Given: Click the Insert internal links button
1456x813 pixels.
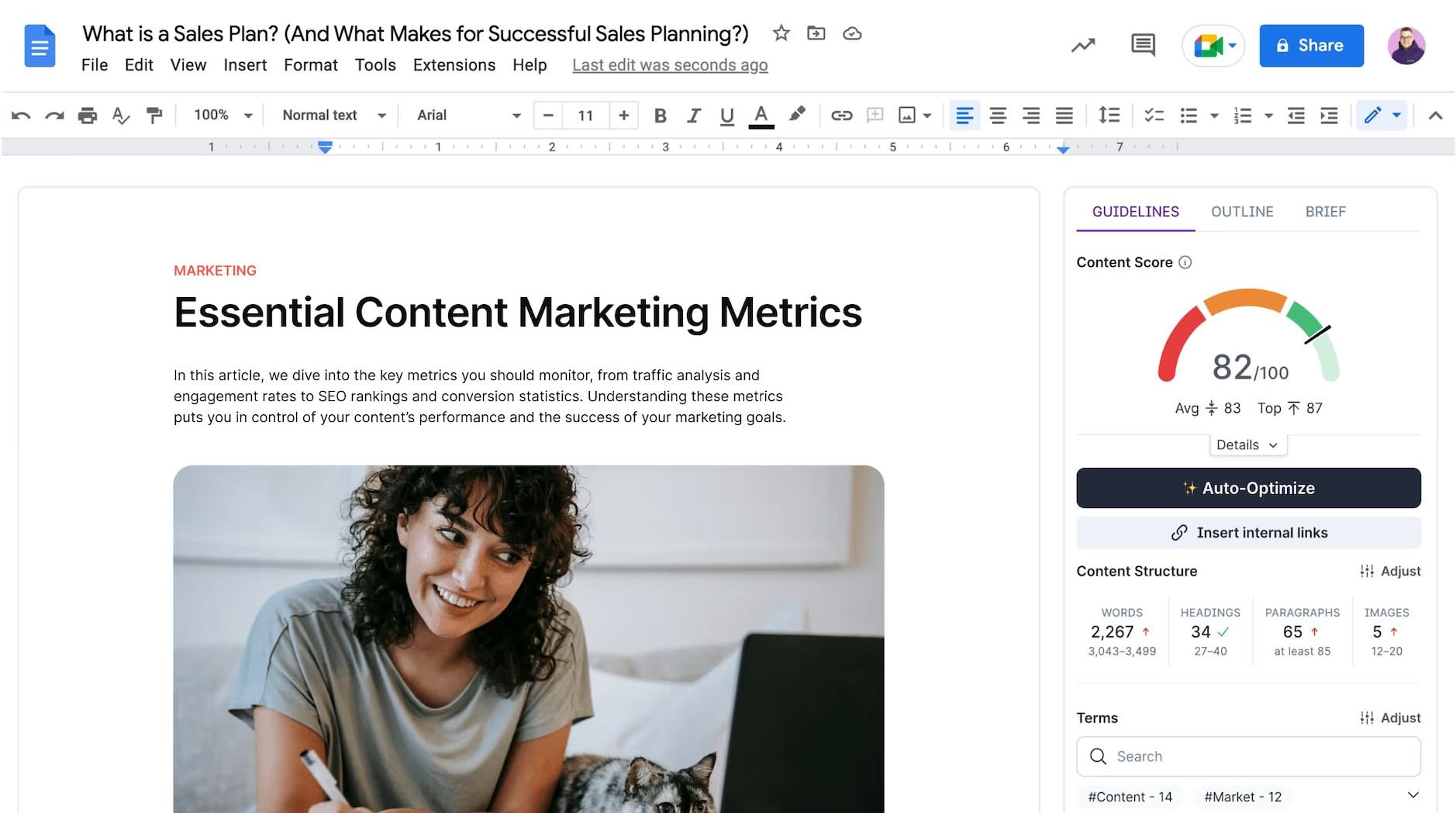Looking at the screenshot, I should 1248,532.
